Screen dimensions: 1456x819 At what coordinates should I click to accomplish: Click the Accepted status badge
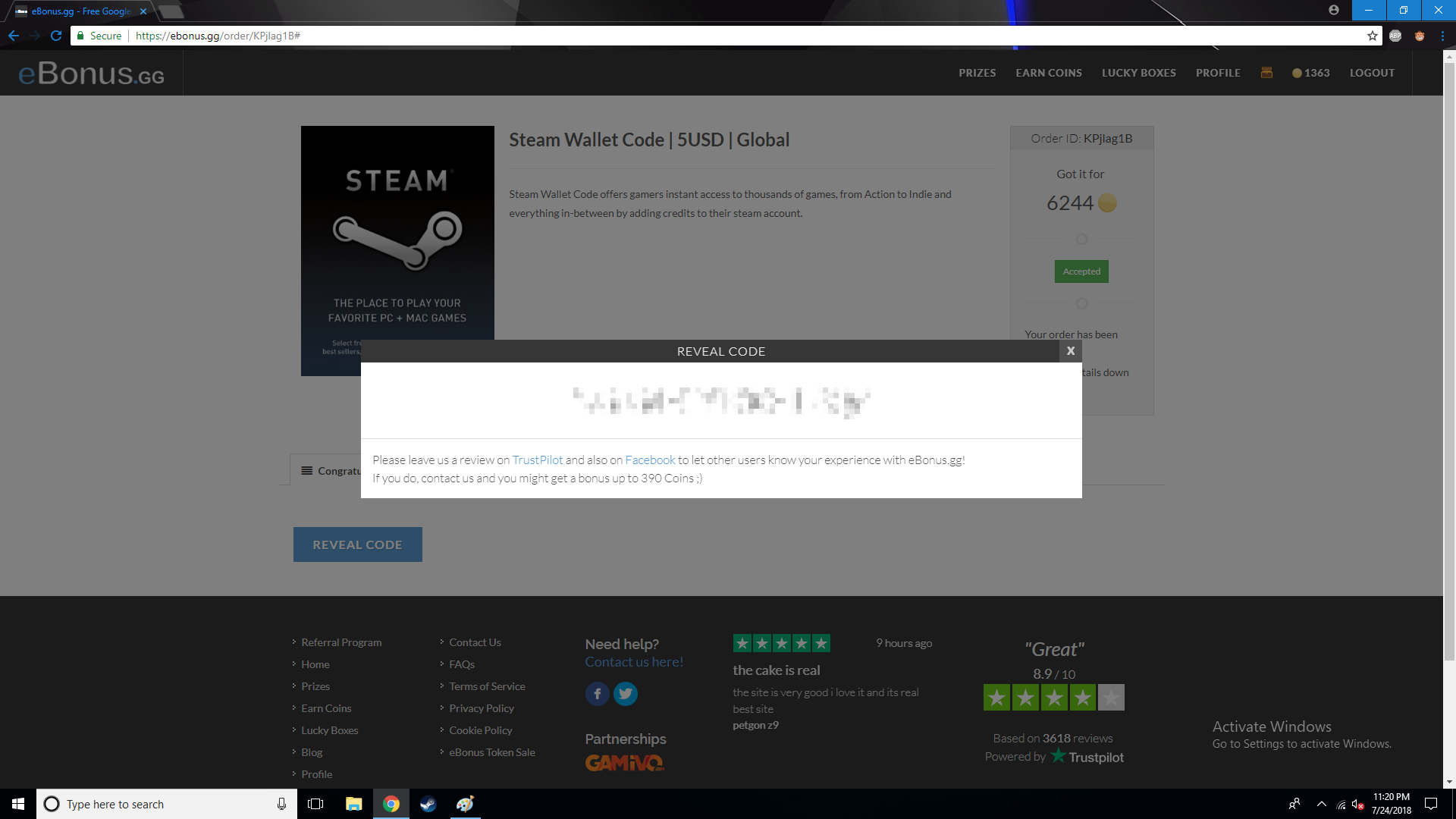tap(1081, 271)
